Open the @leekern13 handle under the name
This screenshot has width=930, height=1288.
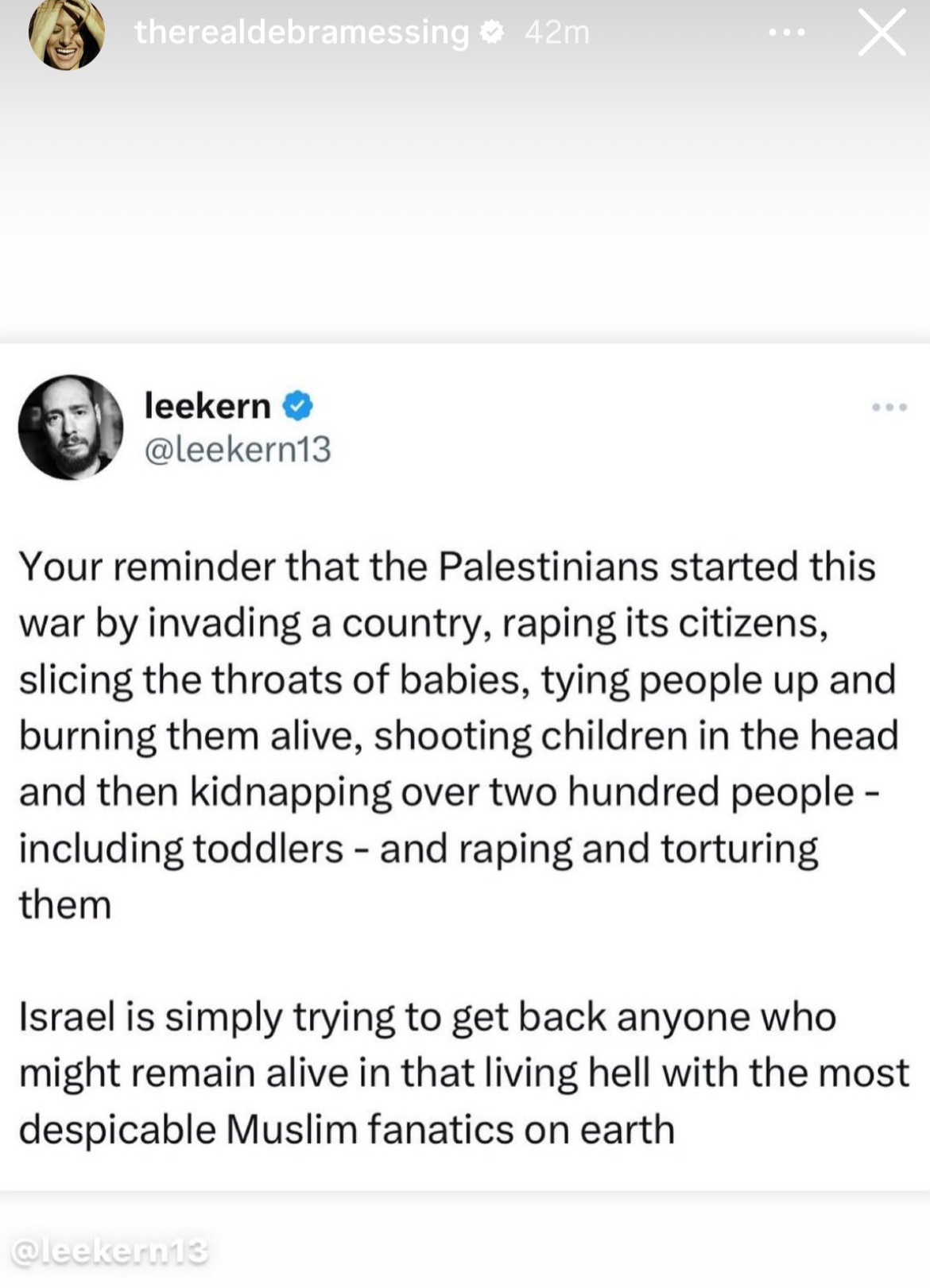(x=238, y=450)
